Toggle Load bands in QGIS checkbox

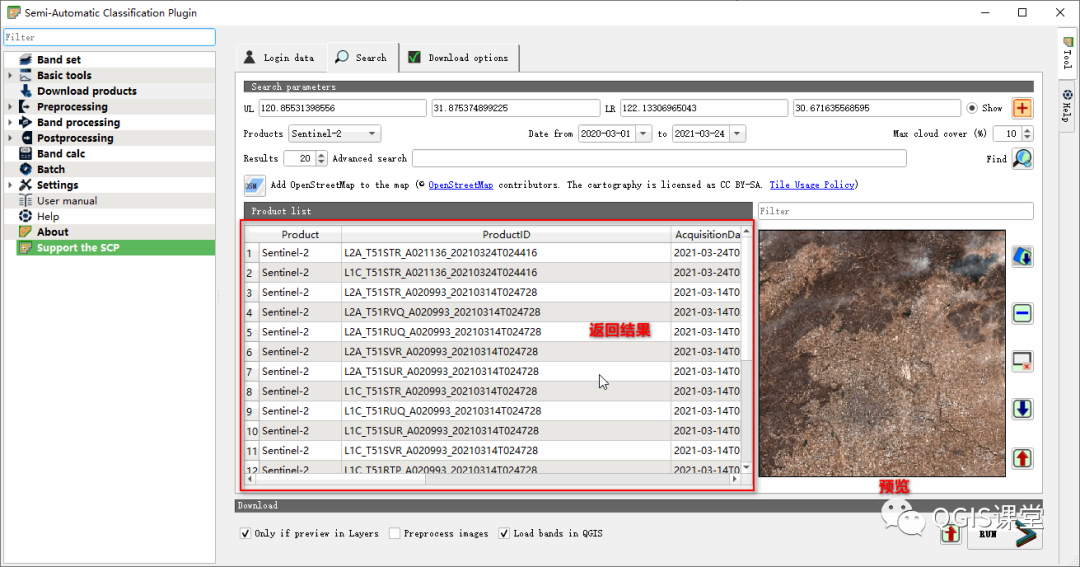(504, 533)
